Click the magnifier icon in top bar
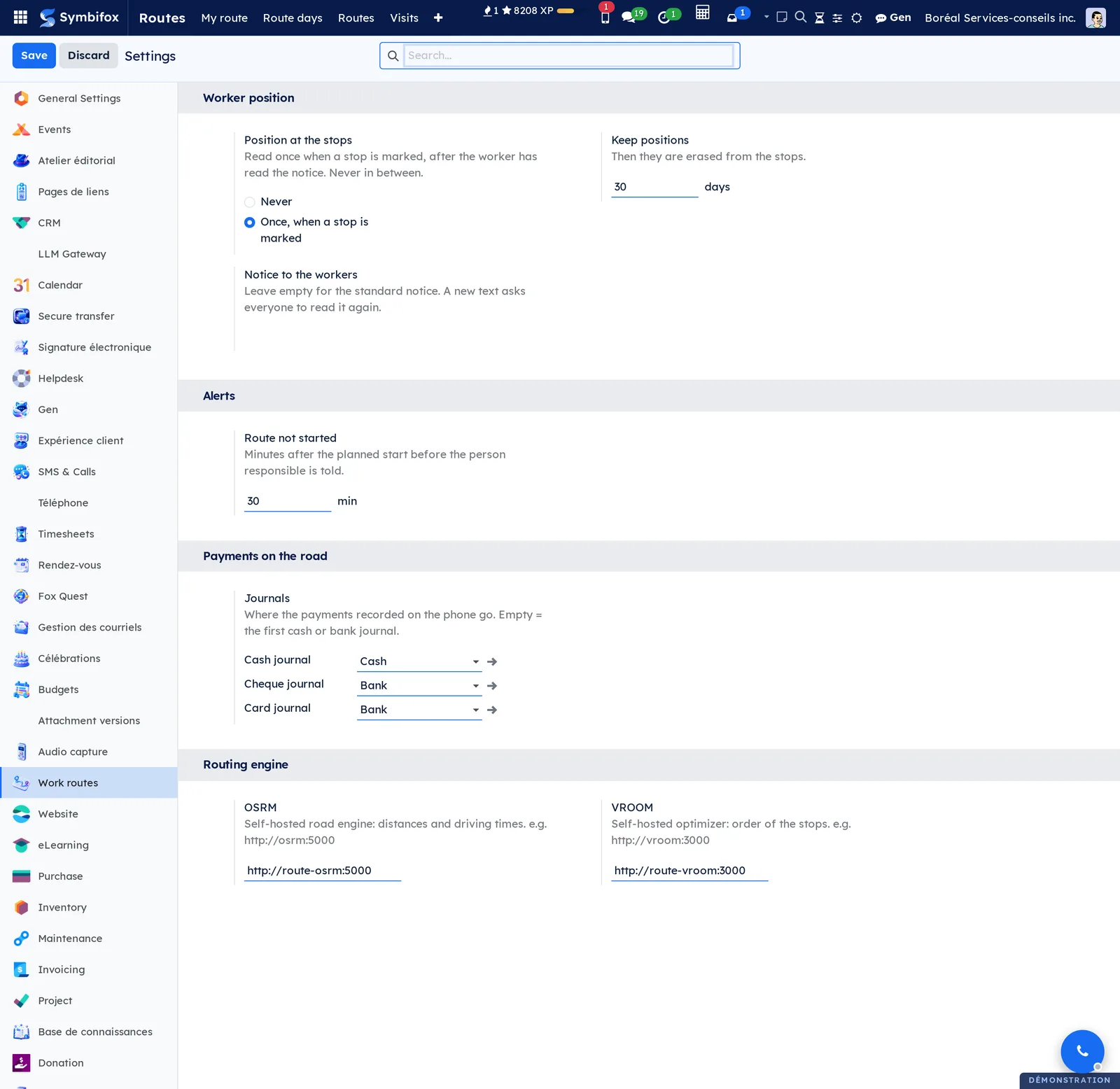 [801, 17]
